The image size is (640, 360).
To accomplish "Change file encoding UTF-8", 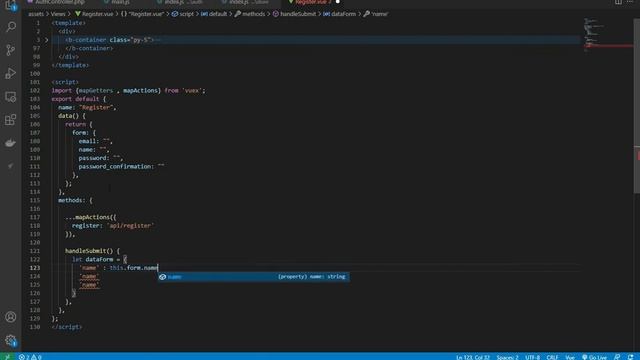I will point(532,357).
